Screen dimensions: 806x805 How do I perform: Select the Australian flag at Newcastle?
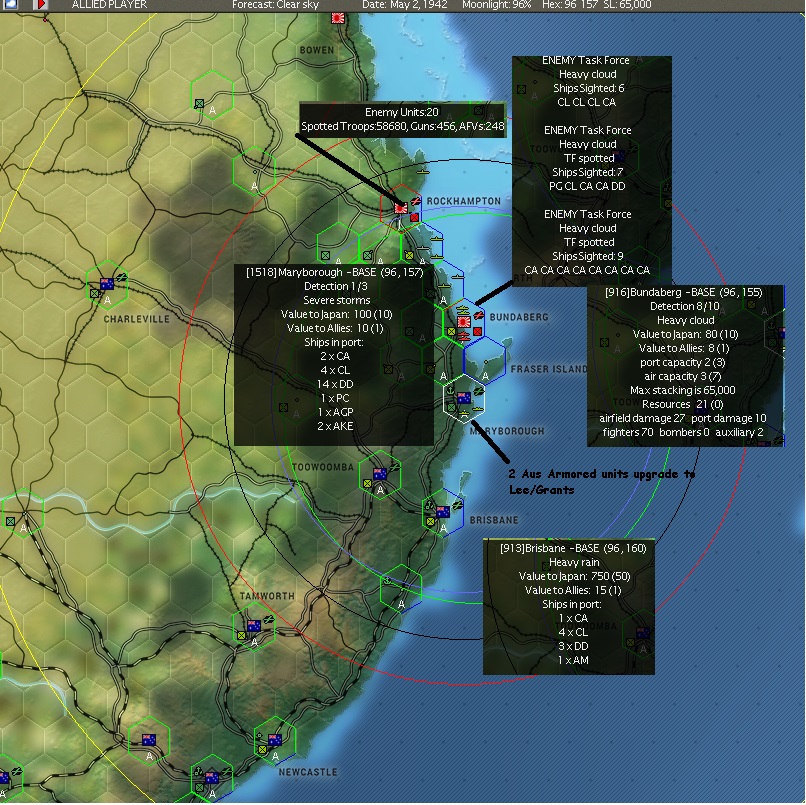click(x=275, y=740)
